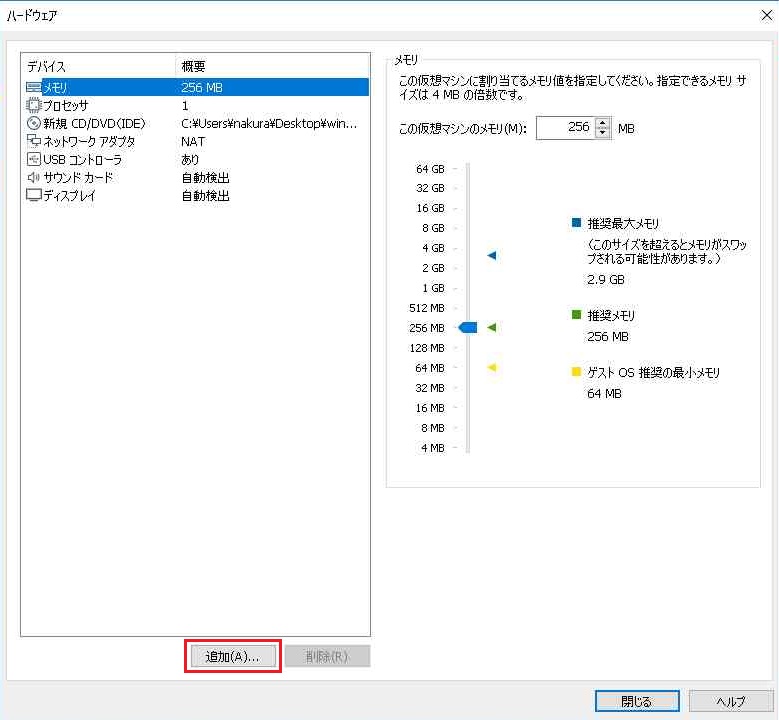Click the ディスプレイ monitor icon

click(x=34, y=195)
